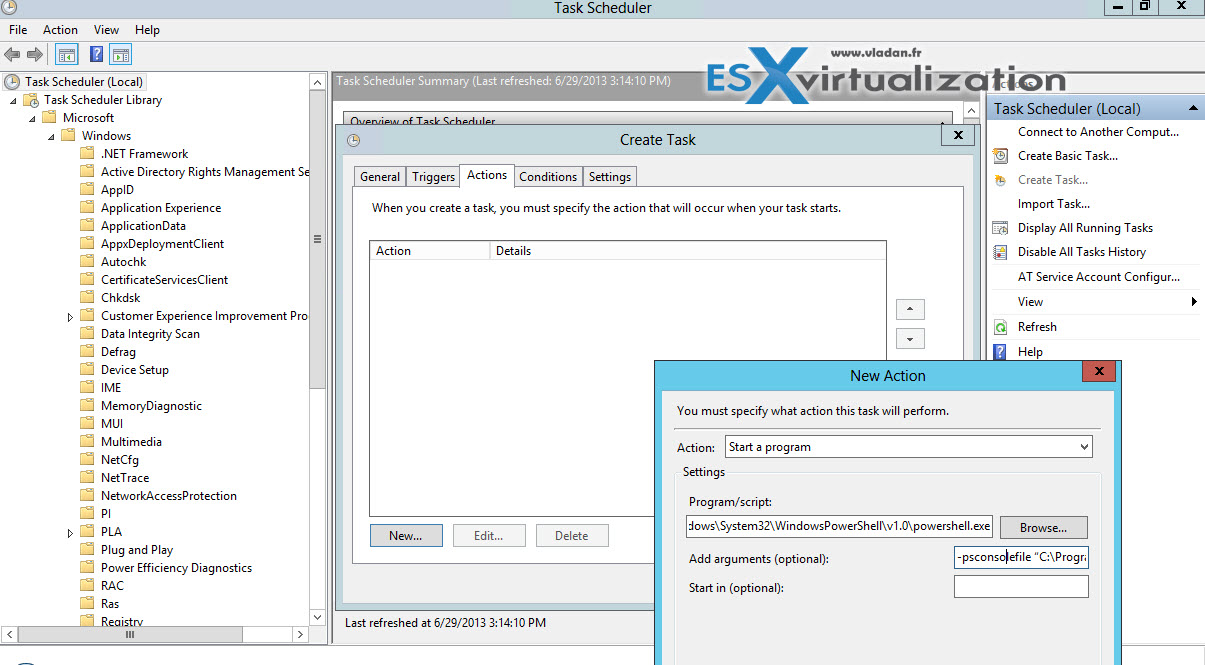Click the MemoryDiagnostic folder icon
This screenshot has width=1205, height=665.
[87, 406]
